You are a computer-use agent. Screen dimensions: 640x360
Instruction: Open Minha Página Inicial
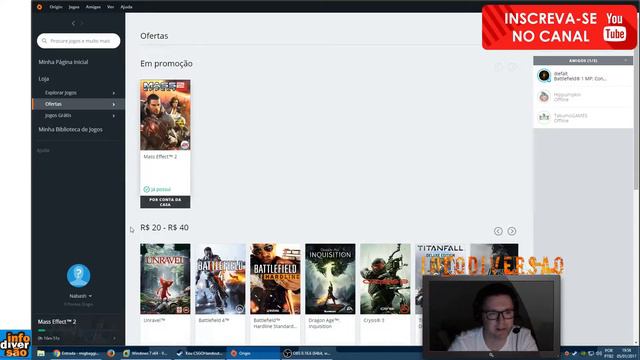63,62
